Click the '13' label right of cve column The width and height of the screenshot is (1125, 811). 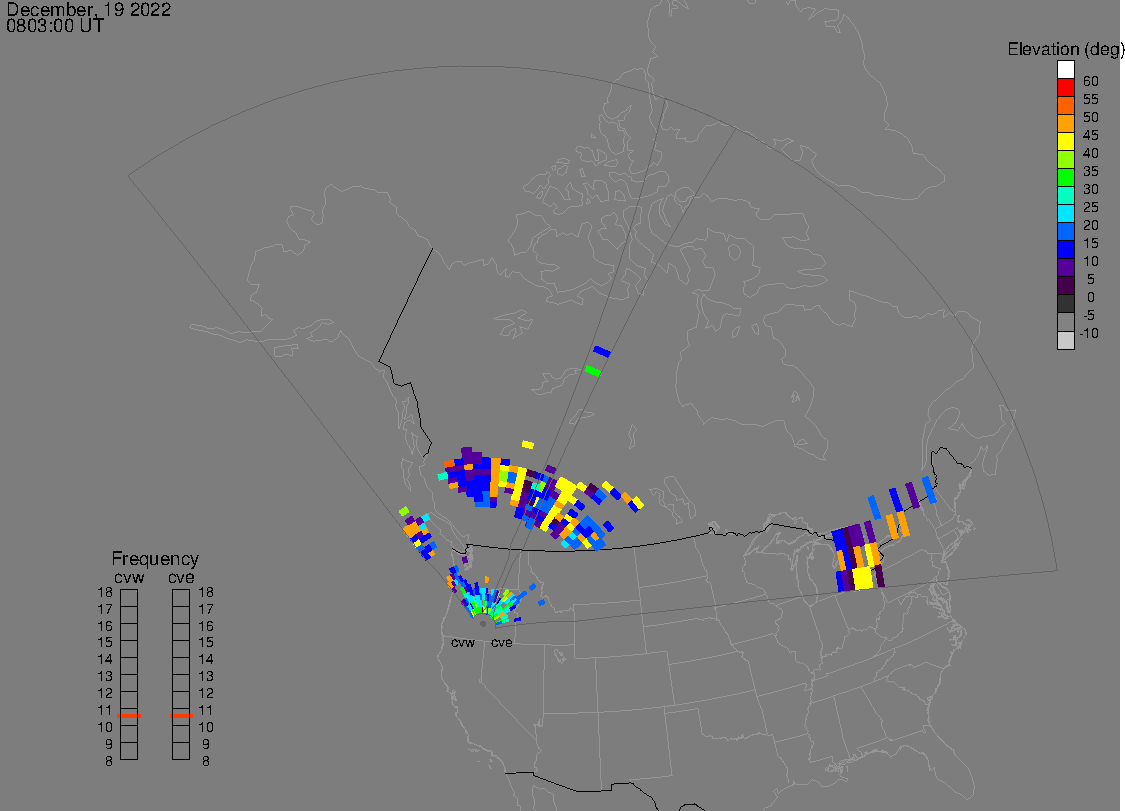206,676
